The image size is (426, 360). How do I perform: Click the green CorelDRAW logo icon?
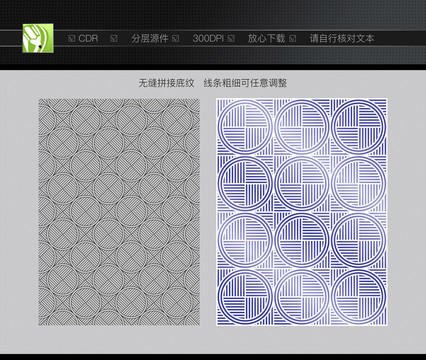pos(38,38)
